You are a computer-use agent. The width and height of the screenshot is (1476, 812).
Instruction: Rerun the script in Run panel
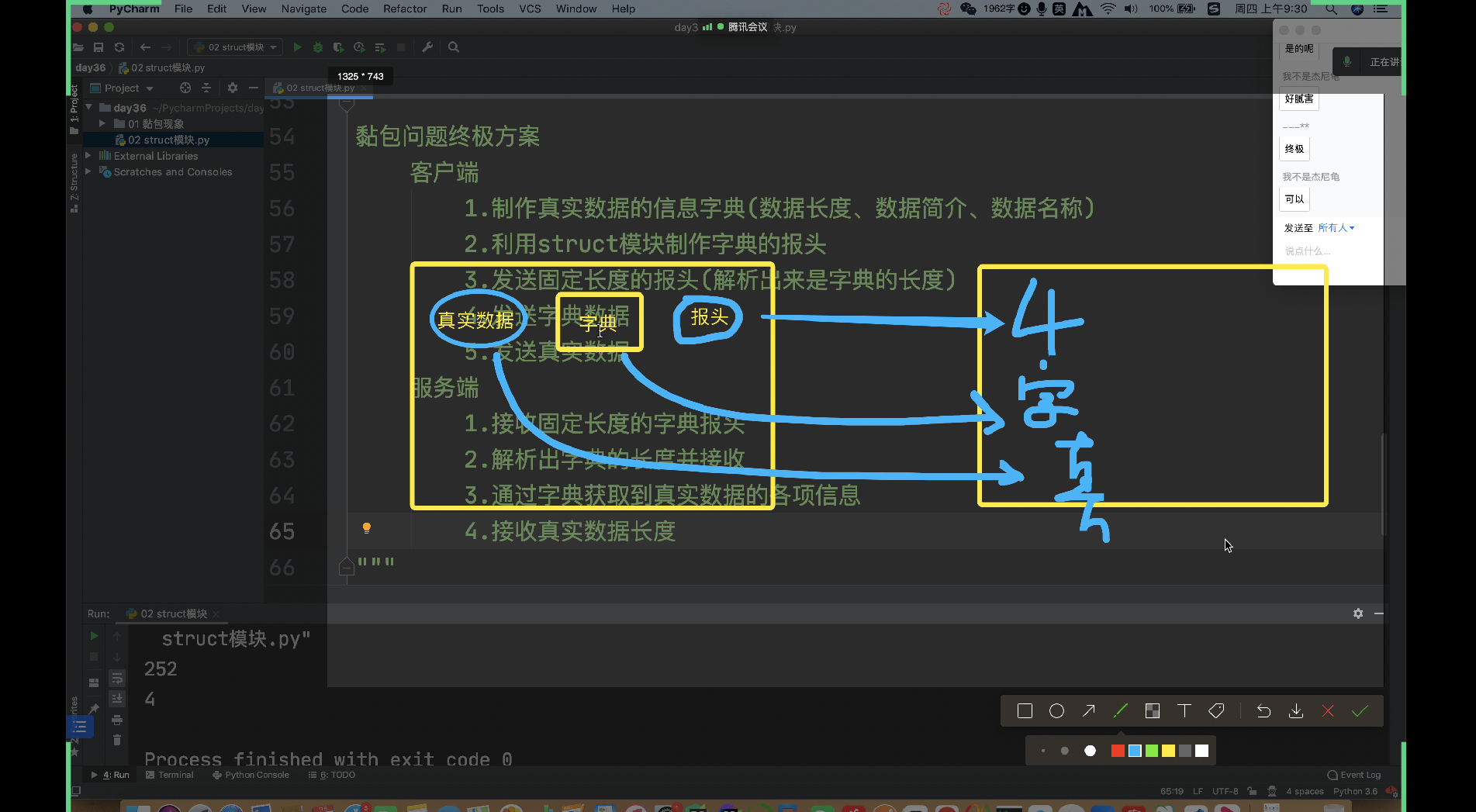pyautogui.click(x=94, y=636)
